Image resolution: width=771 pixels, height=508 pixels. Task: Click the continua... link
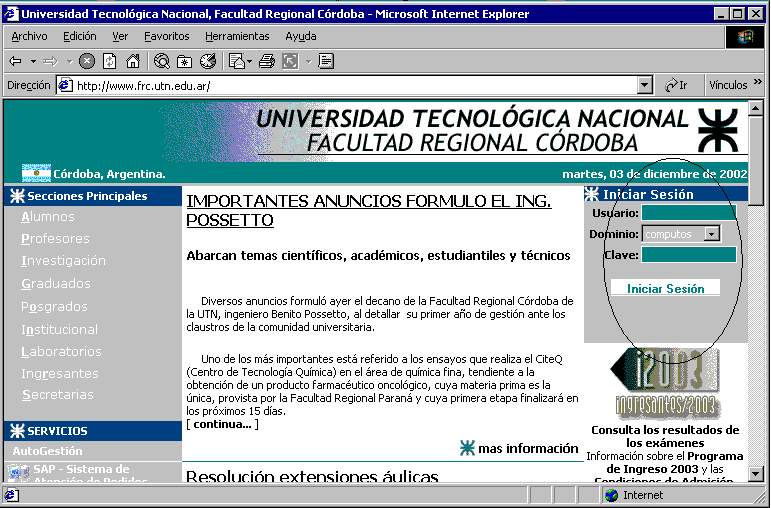click(x=222, y=424)
